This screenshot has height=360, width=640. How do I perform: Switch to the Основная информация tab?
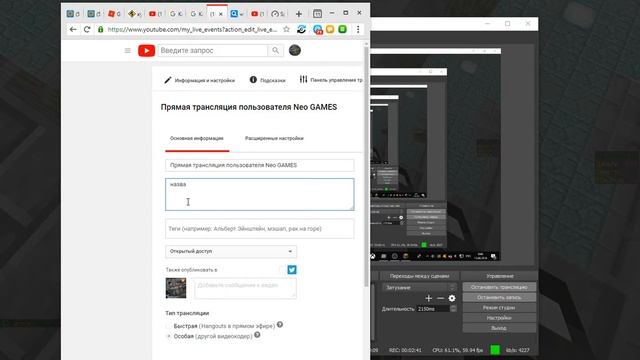coord(197,138)
